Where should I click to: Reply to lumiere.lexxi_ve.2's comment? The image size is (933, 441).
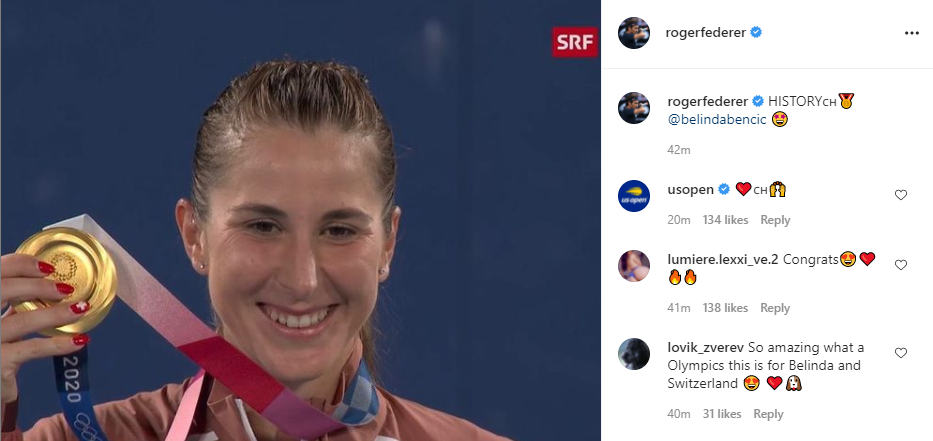pos(775,308)
